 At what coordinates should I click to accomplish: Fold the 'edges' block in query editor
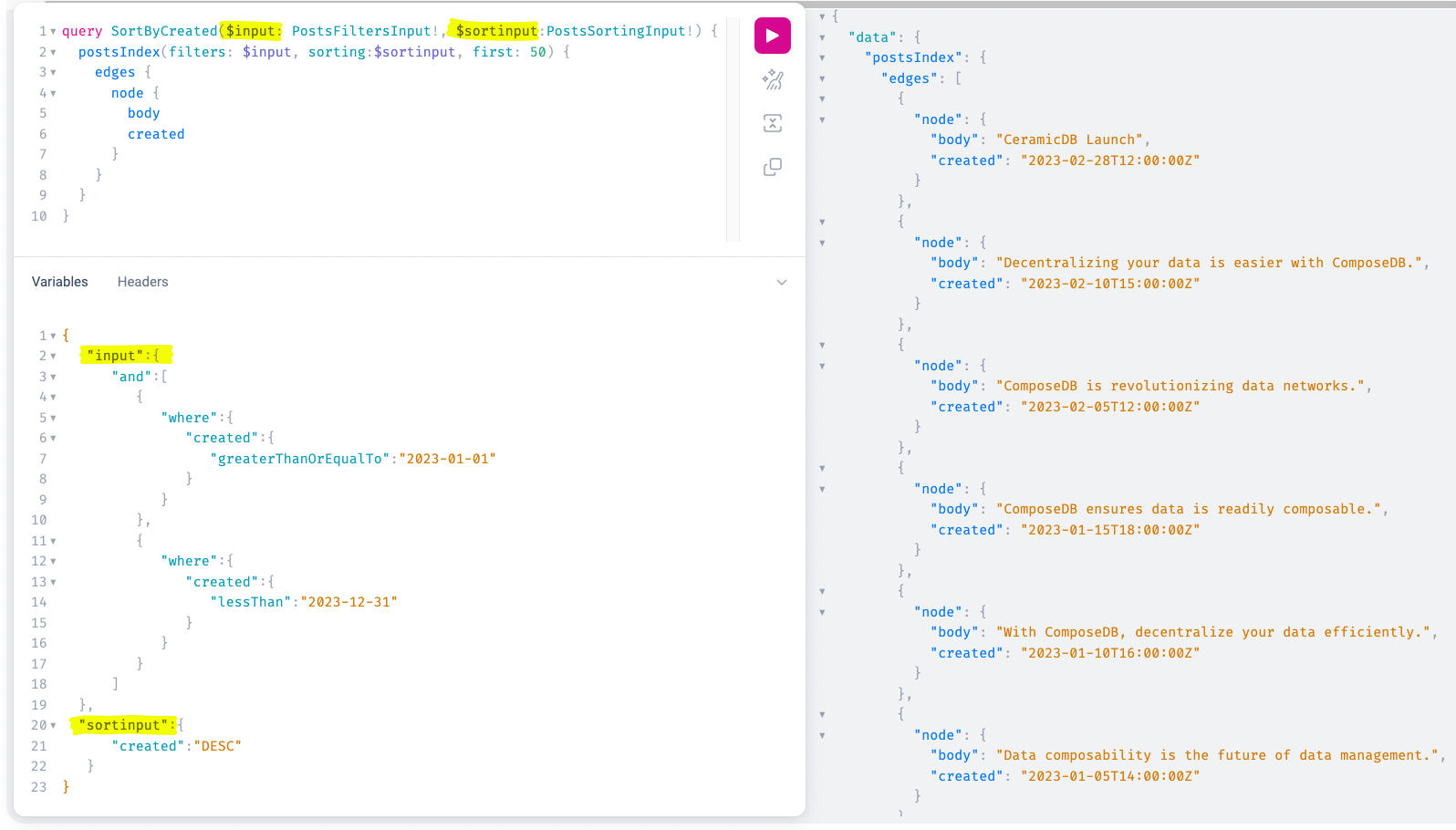click(53, 73)
